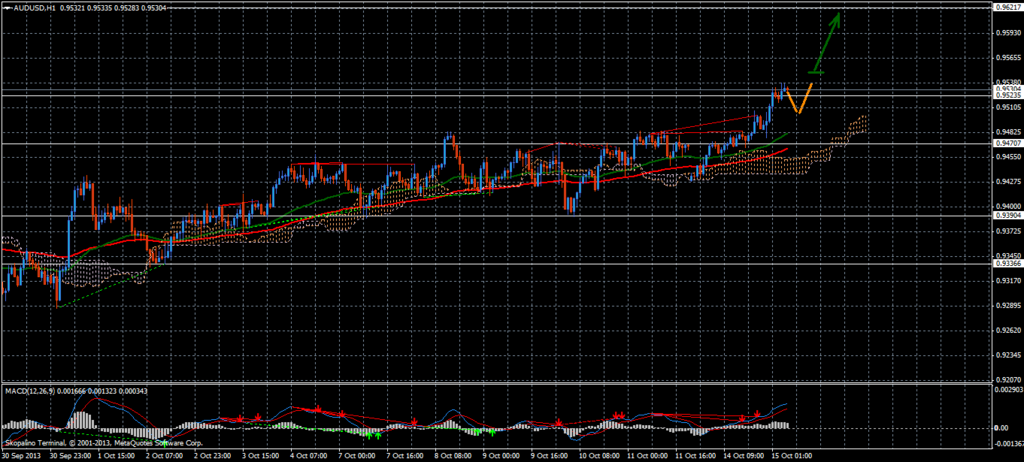Click the 0.92895 price axis value
Image resolution: width=1024 pixels, height=462 pixels.
coord(1010,305)
